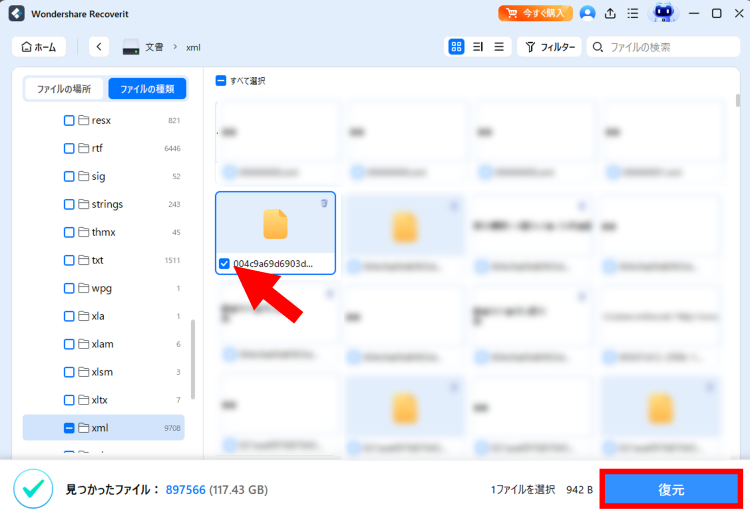The height and width of the screenshot is (516, 750).
Task: Click the 897566 found files count
Action: point(185,490)
